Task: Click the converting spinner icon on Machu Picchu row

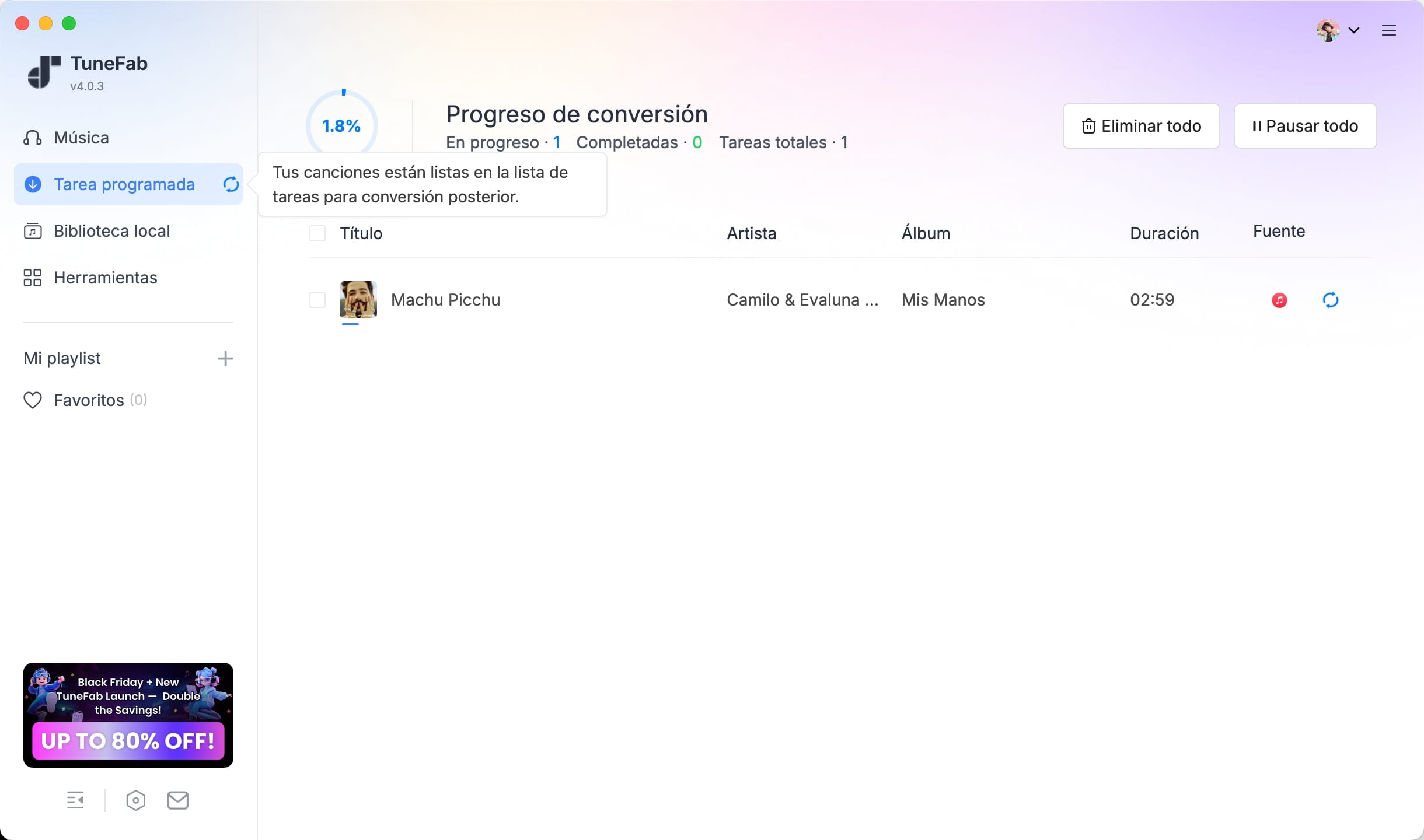Action: click(1330, 300)
